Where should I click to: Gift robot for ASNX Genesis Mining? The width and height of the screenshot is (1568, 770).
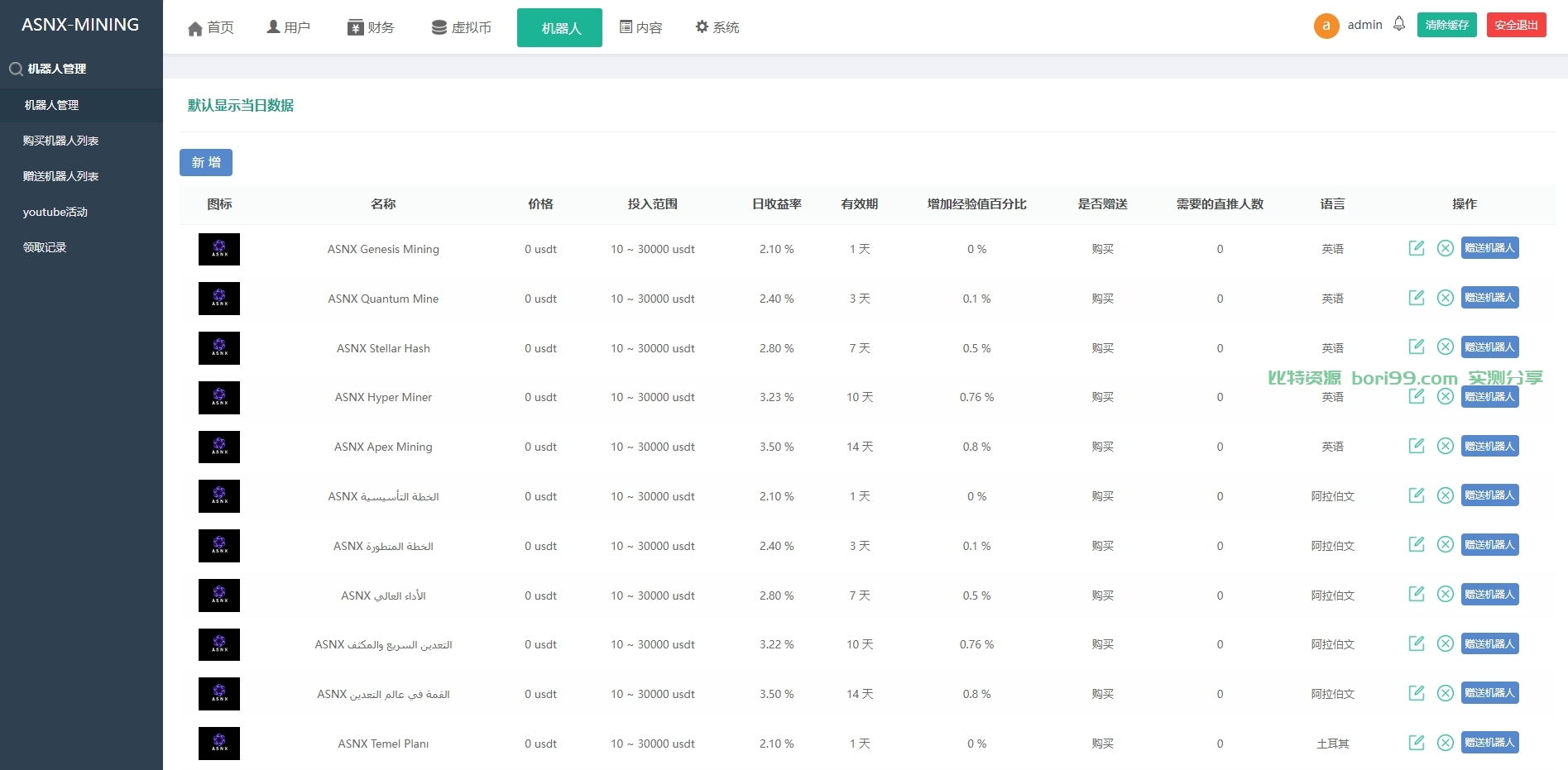tap(1490, 248)
